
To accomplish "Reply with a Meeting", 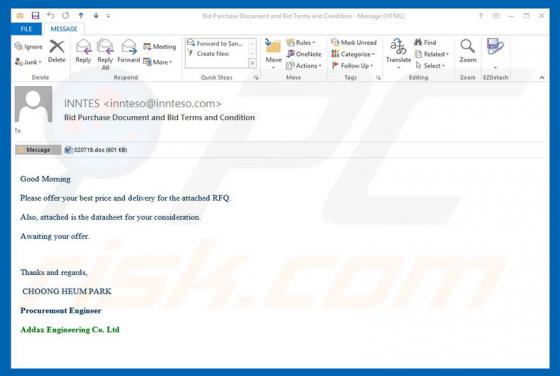I will click(x=160, y=46).
